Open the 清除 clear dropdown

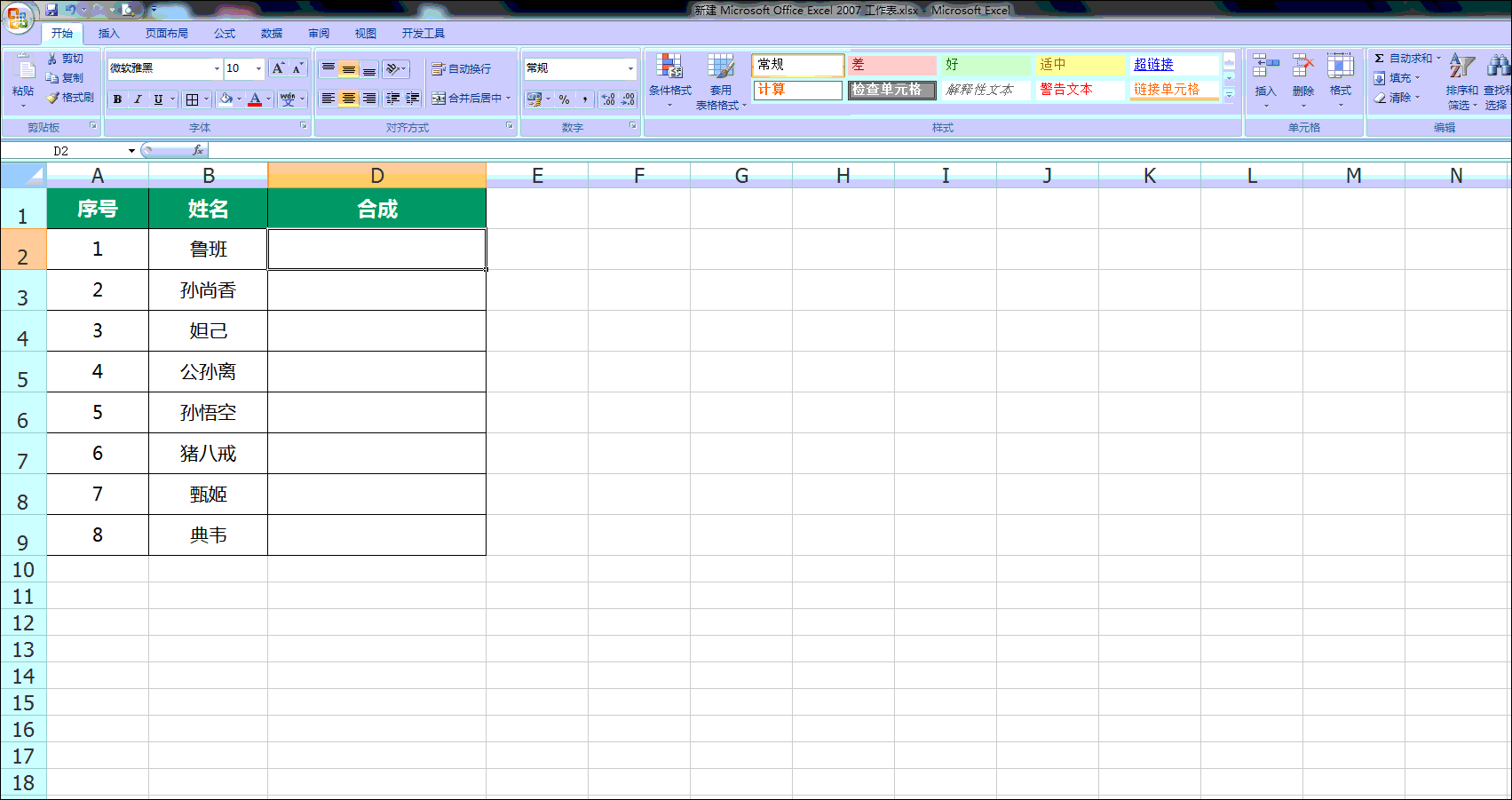tap(1397, 98)
